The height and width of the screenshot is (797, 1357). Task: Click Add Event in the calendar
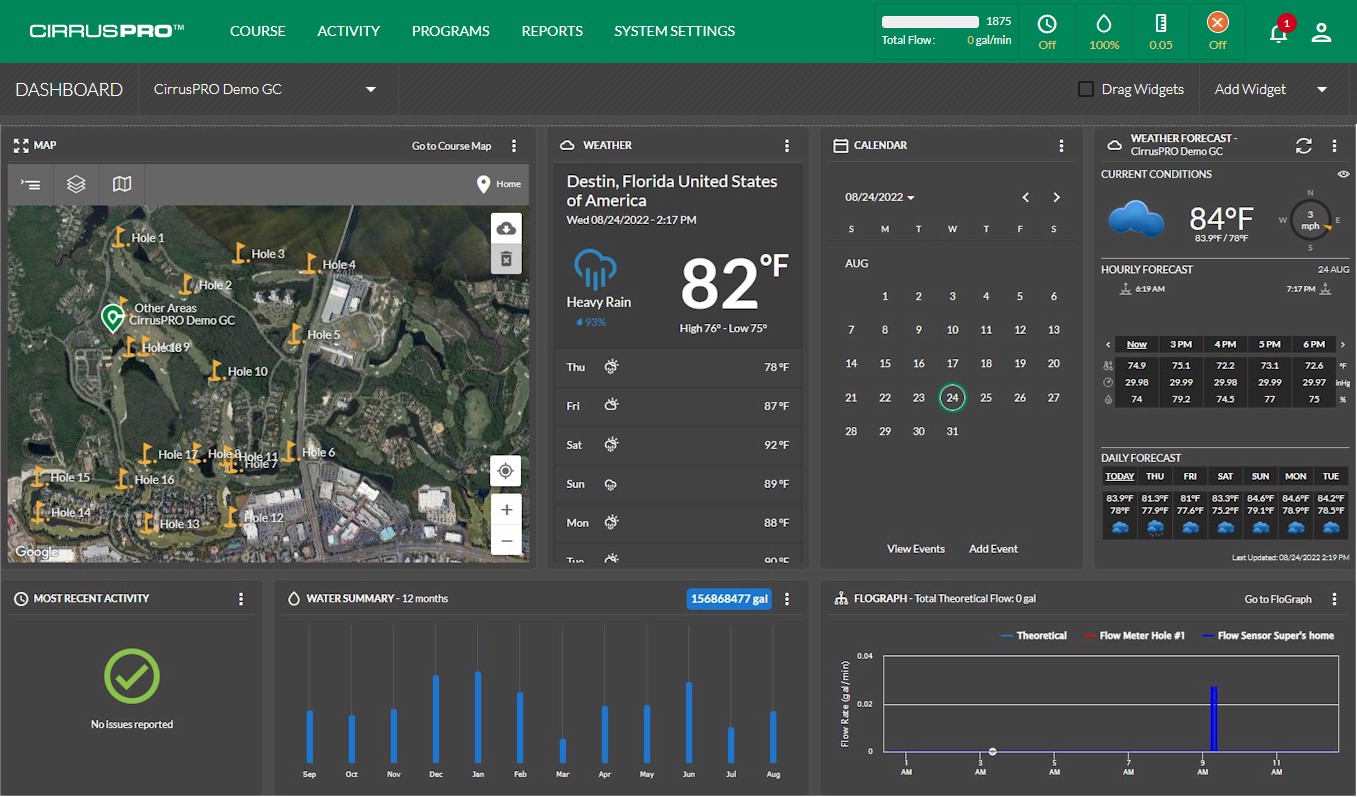pyautogui.click(x=993, y=549)
